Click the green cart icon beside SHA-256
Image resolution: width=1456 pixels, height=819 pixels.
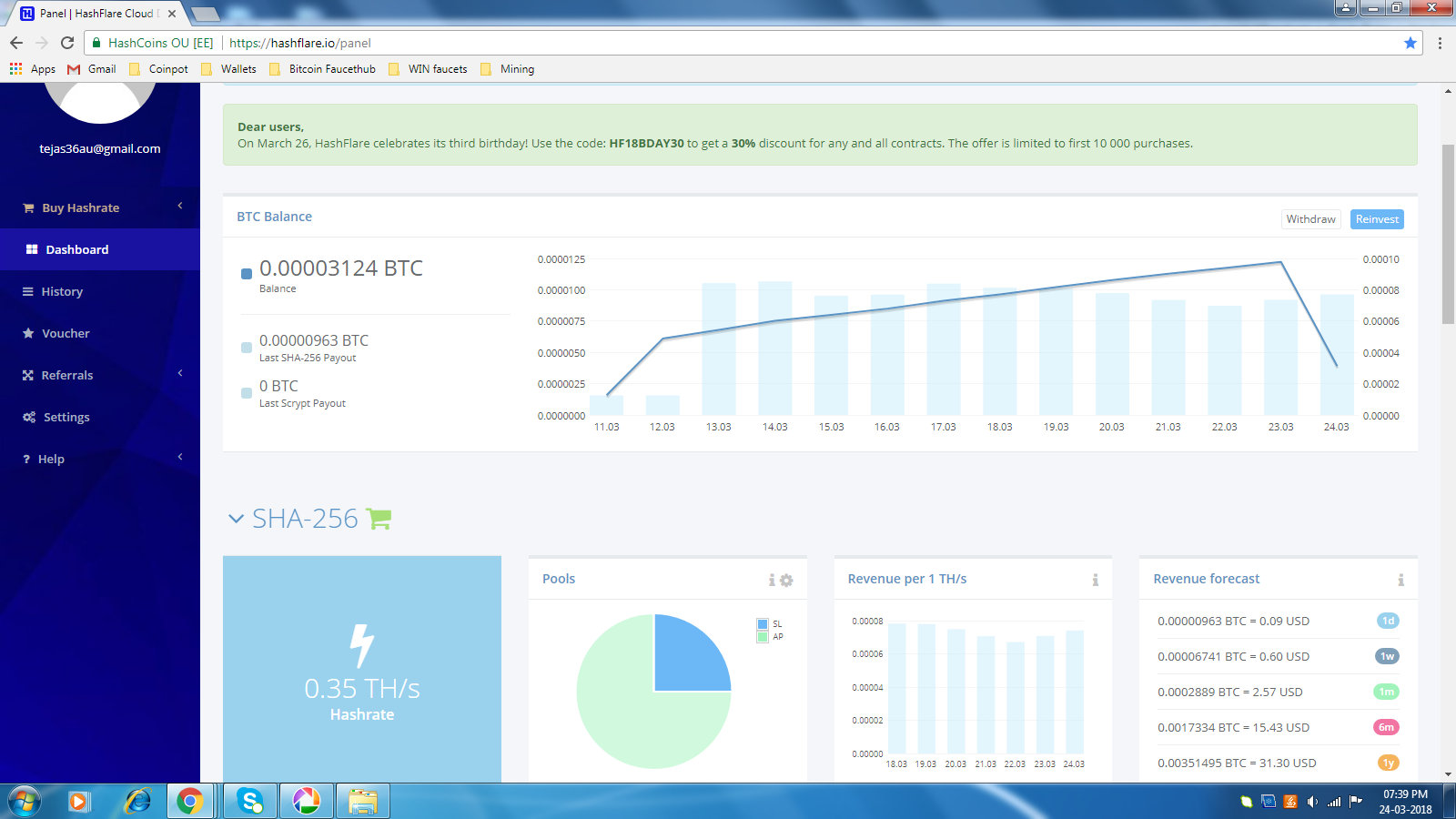[379, 519]
